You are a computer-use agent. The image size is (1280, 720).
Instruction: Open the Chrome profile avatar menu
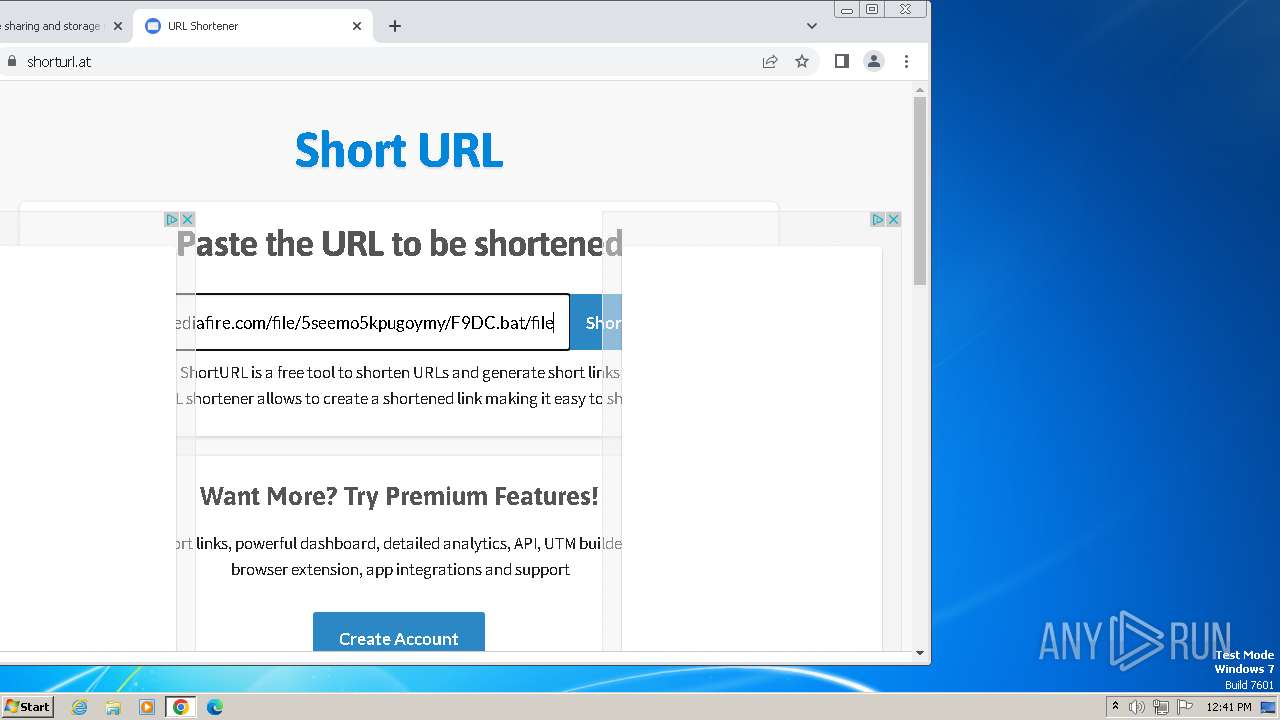(x=874, y=61)
